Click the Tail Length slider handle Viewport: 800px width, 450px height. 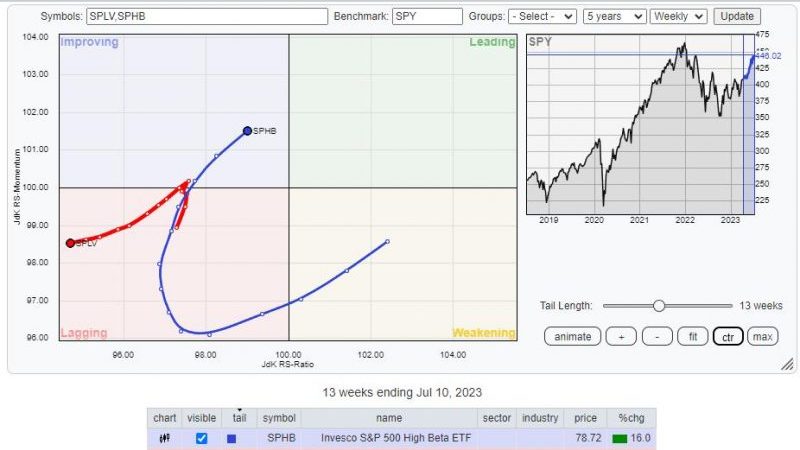659,306
